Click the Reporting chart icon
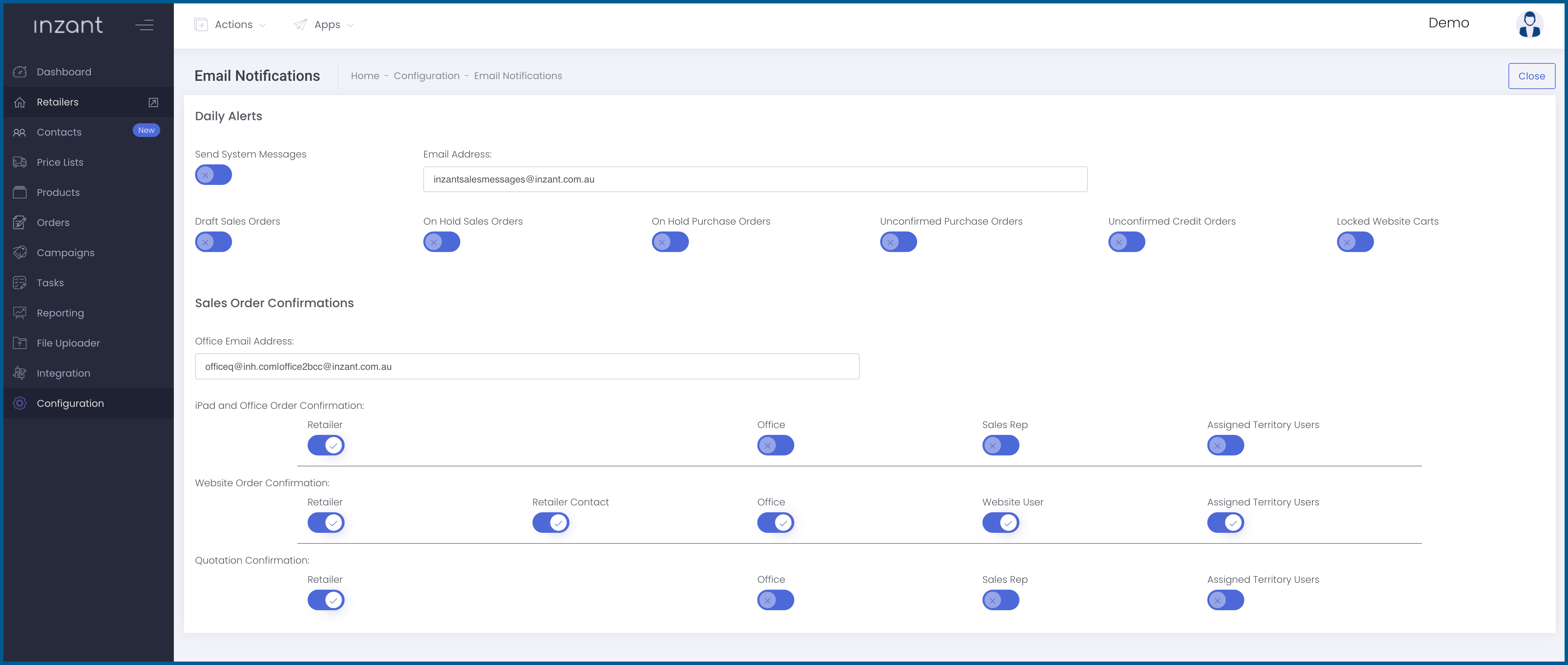The image size is (1568, 665). coord(20,313)
